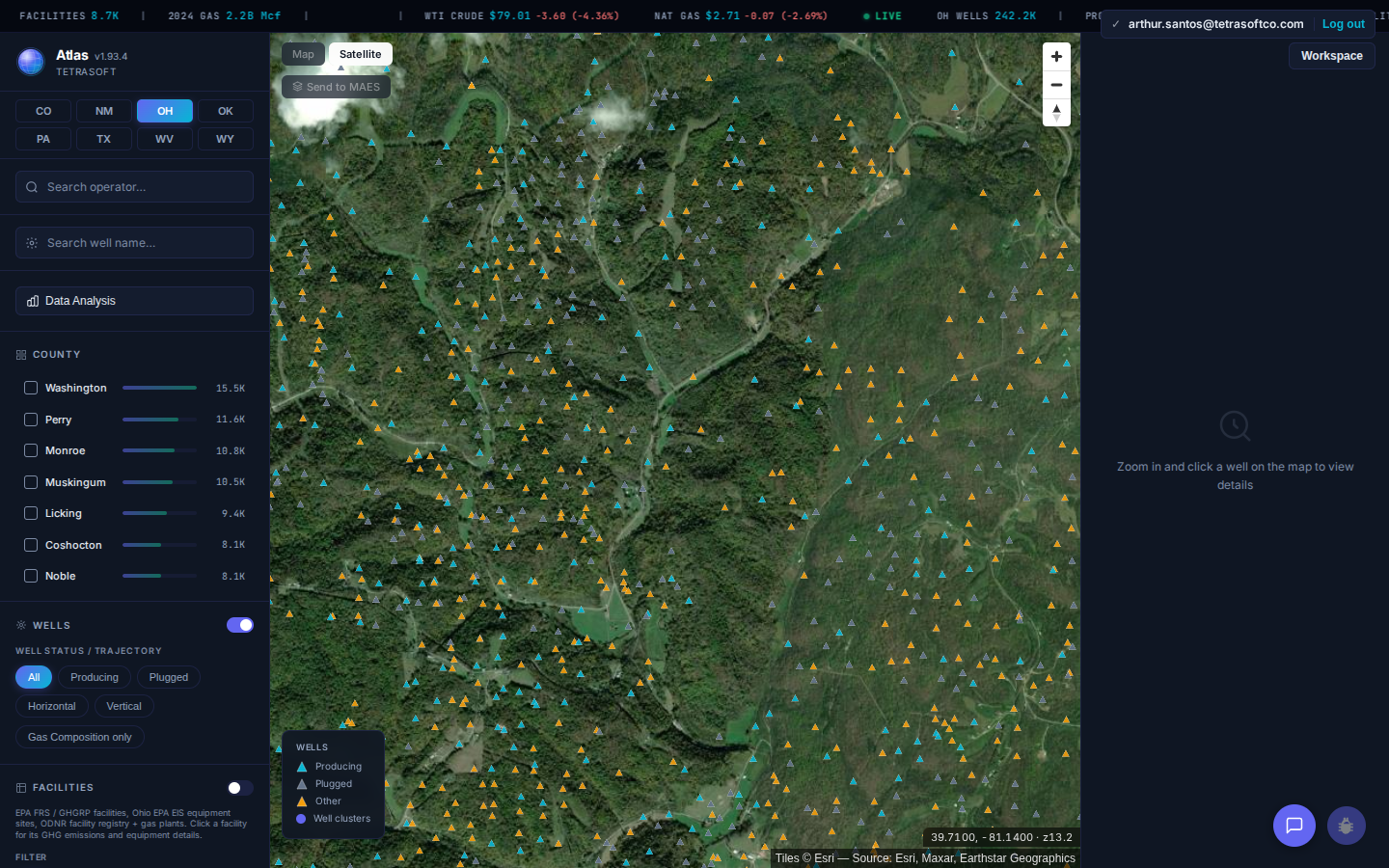Viewport: 1389px width, 868px height.
Task: Click the Search well name field
Action: [134, 243]
